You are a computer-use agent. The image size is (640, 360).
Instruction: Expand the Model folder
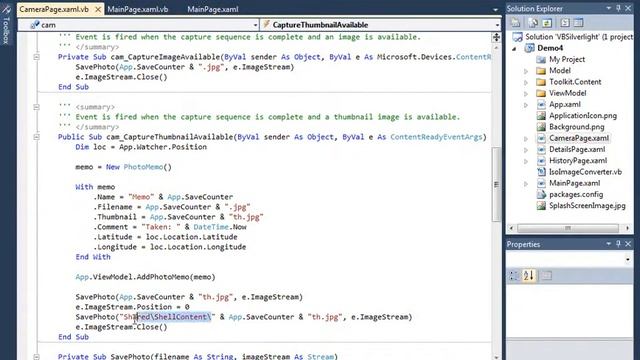click(526, 71)
